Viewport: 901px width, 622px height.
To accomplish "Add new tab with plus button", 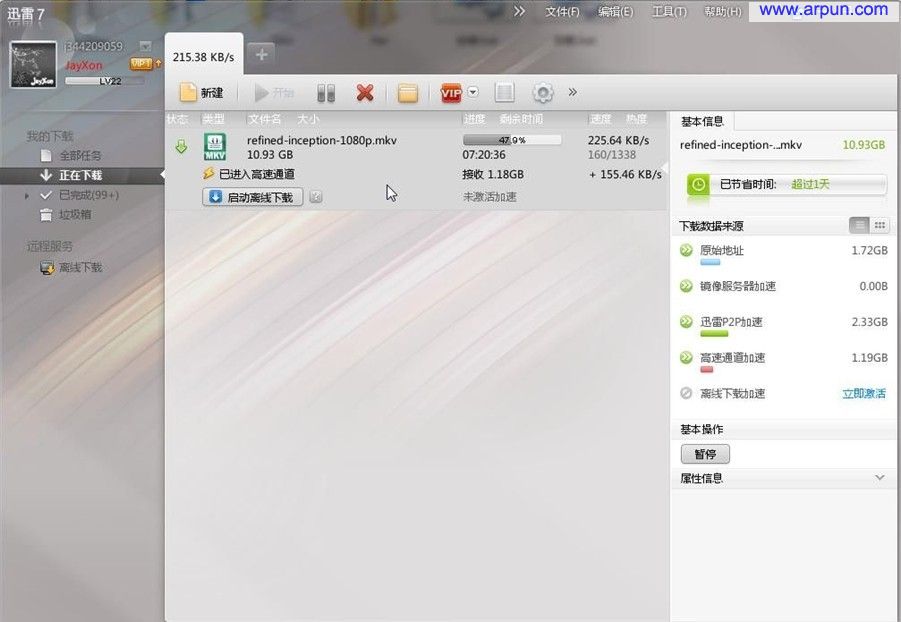I will pos(261,55).
